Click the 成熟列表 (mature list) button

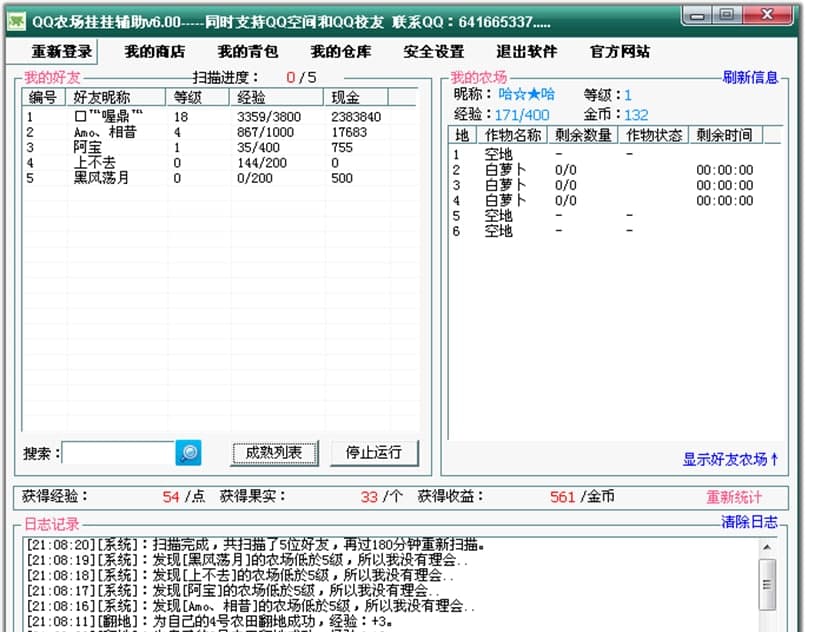tap(274, 453)
